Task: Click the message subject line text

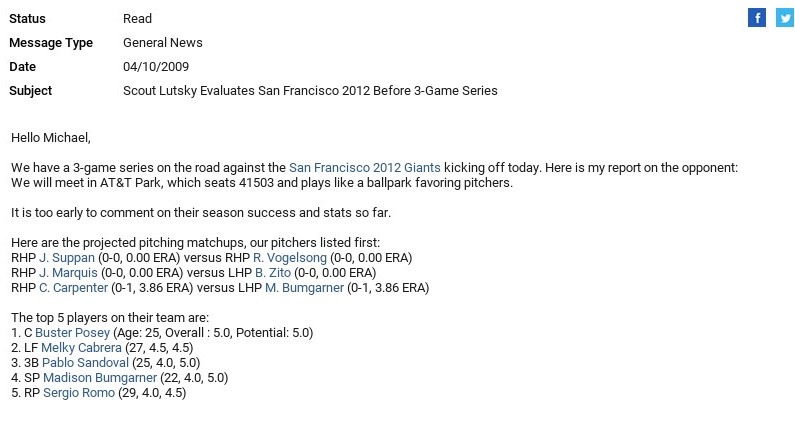Action: pos(310,91)
